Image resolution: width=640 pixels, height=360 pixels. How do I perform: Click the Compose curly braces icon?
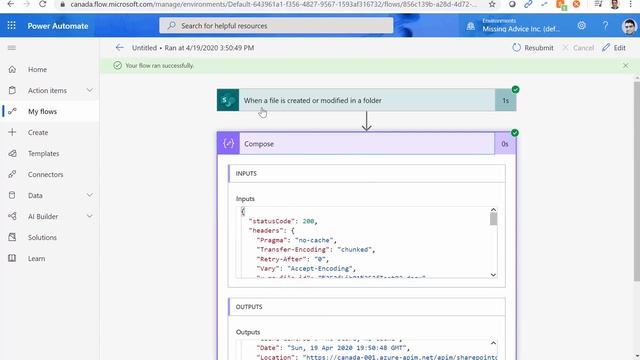[228, 144]
